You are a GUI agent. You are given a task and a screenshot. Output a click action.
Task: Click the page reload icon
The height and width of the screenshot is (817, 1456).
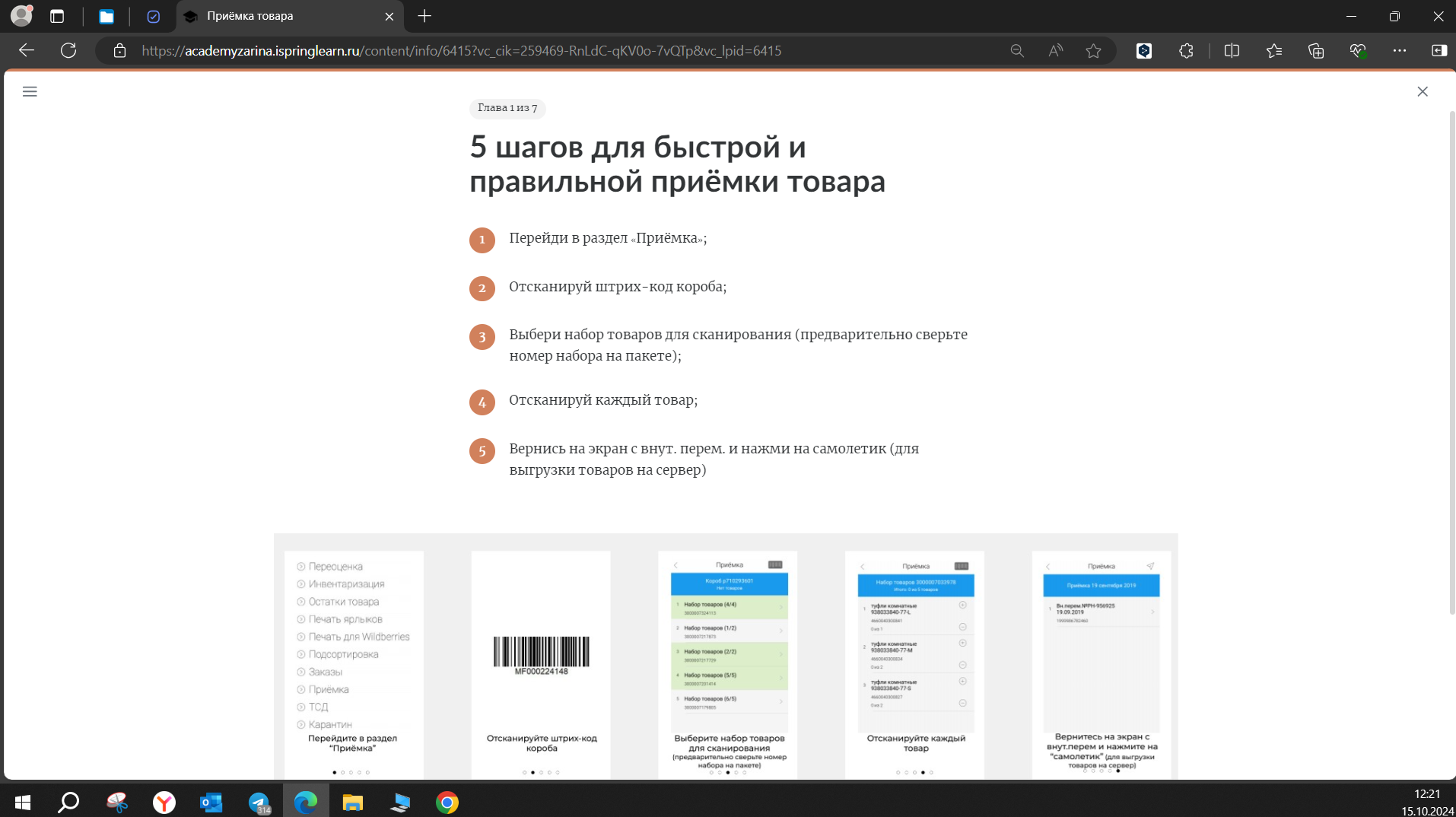click(x=68, y=50)
